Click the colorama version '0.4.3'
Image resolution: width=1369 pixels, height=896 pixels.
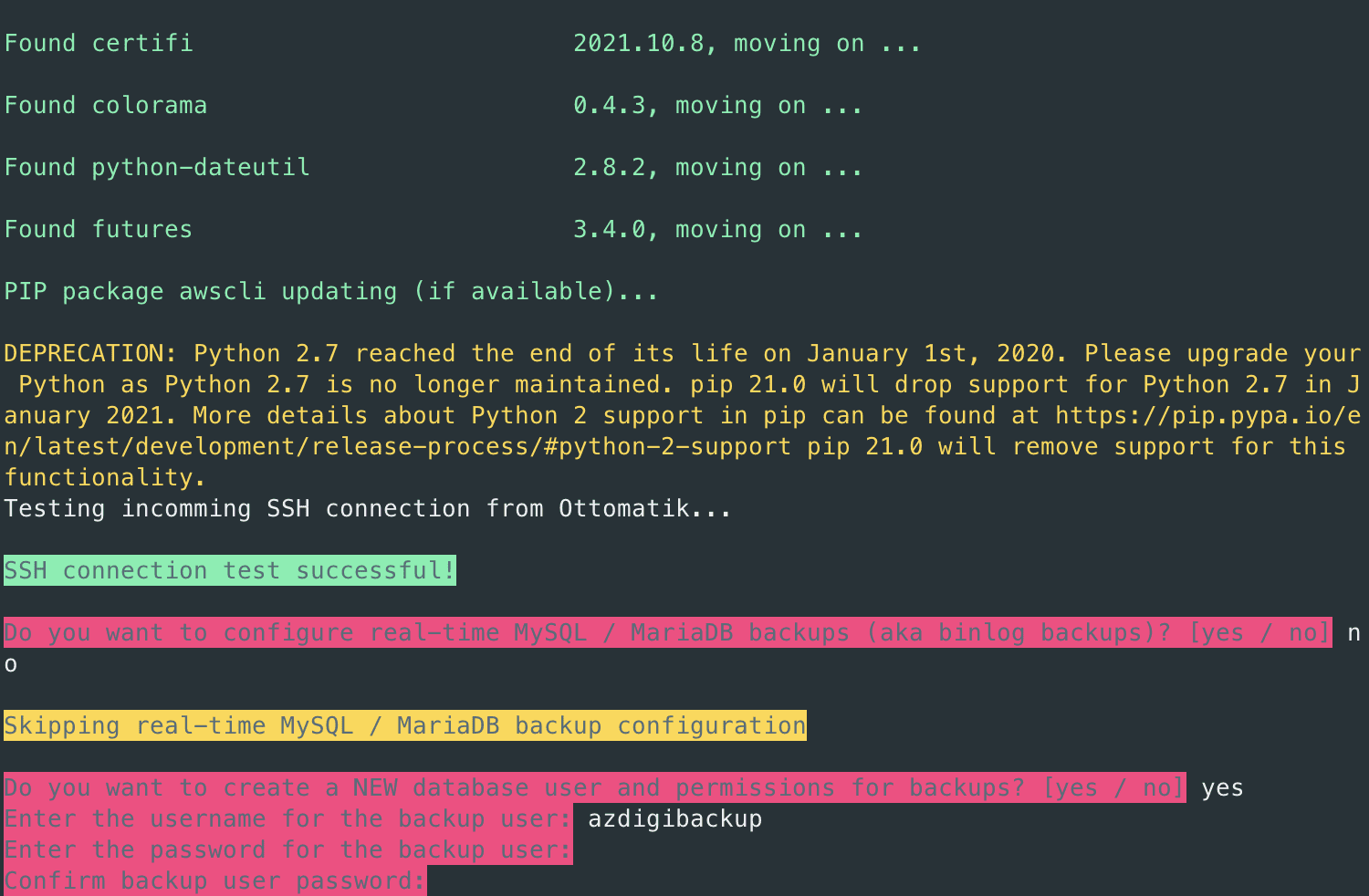[609, 106]
